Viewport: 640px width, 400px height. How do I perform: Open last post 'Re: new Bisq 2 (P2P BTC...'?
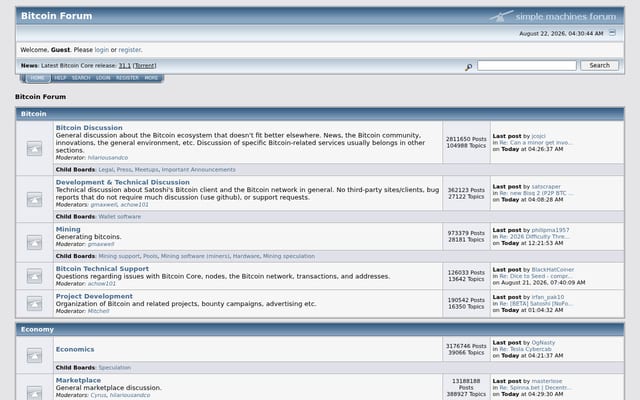tap(536, 193)
